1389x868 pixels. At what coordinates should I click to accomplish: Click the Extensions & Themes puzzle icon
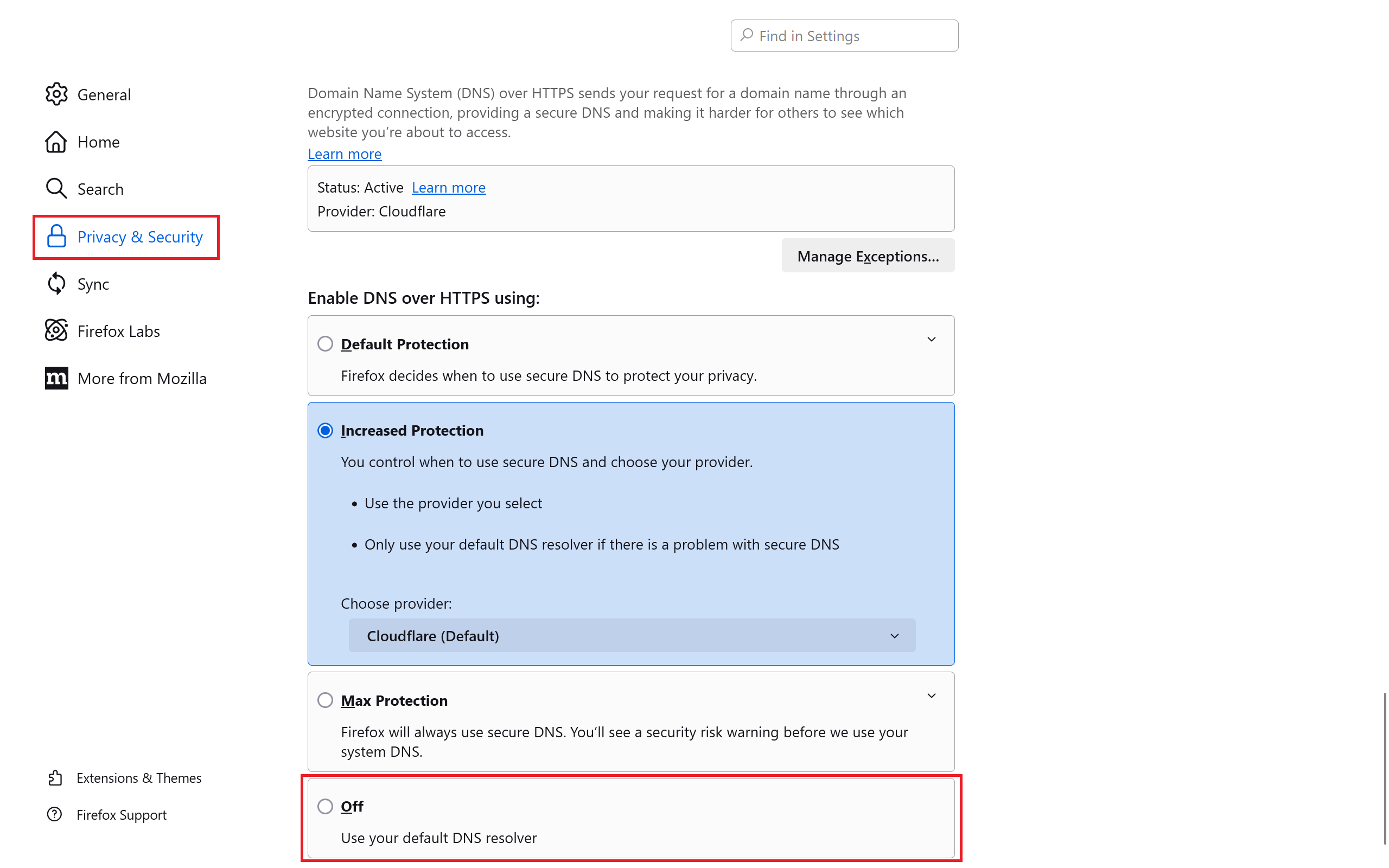55,778
